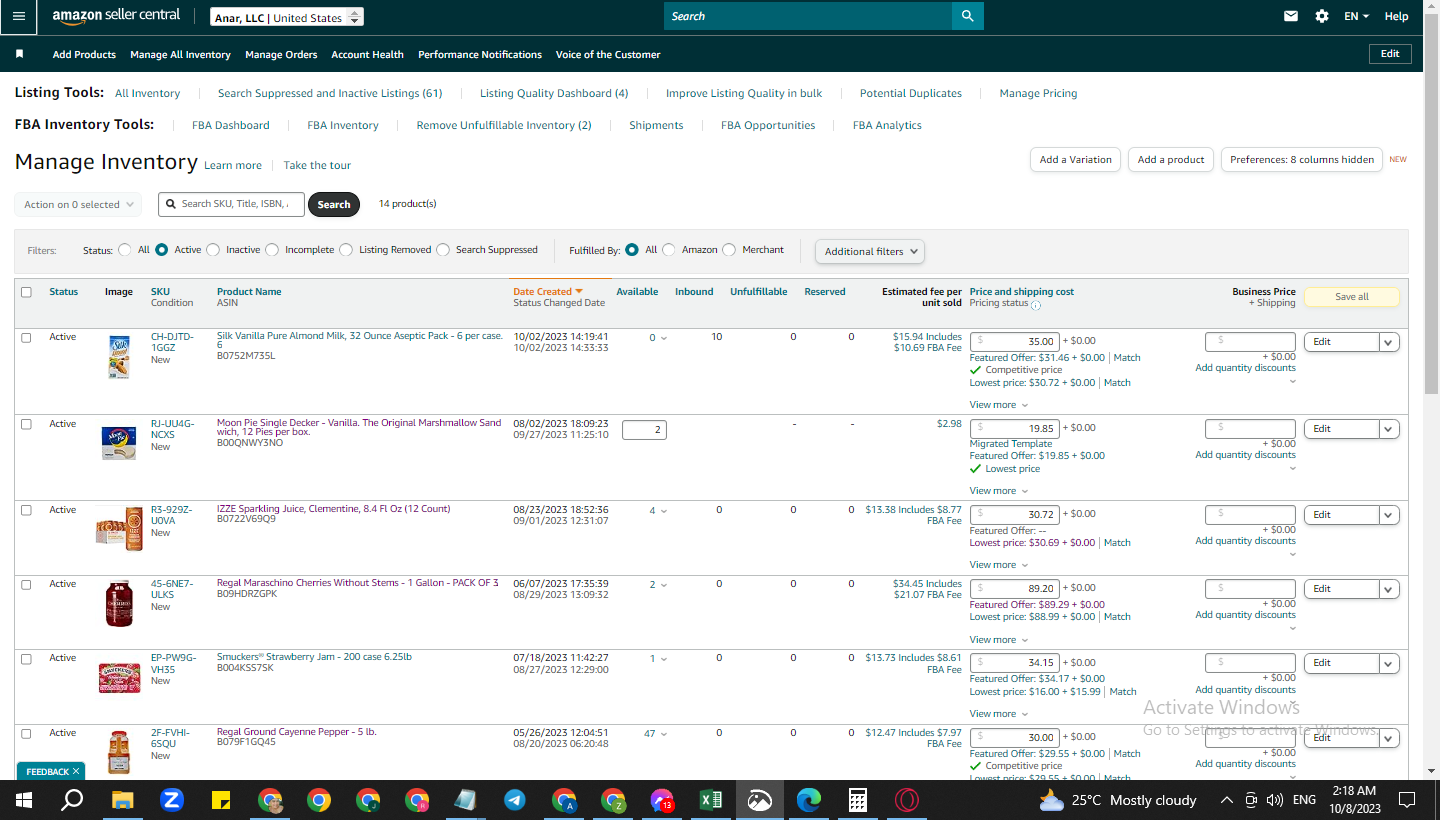Open the Moon Pie product thumbnail
Screen dimensions: 1440x820
(x=119, y=441)
